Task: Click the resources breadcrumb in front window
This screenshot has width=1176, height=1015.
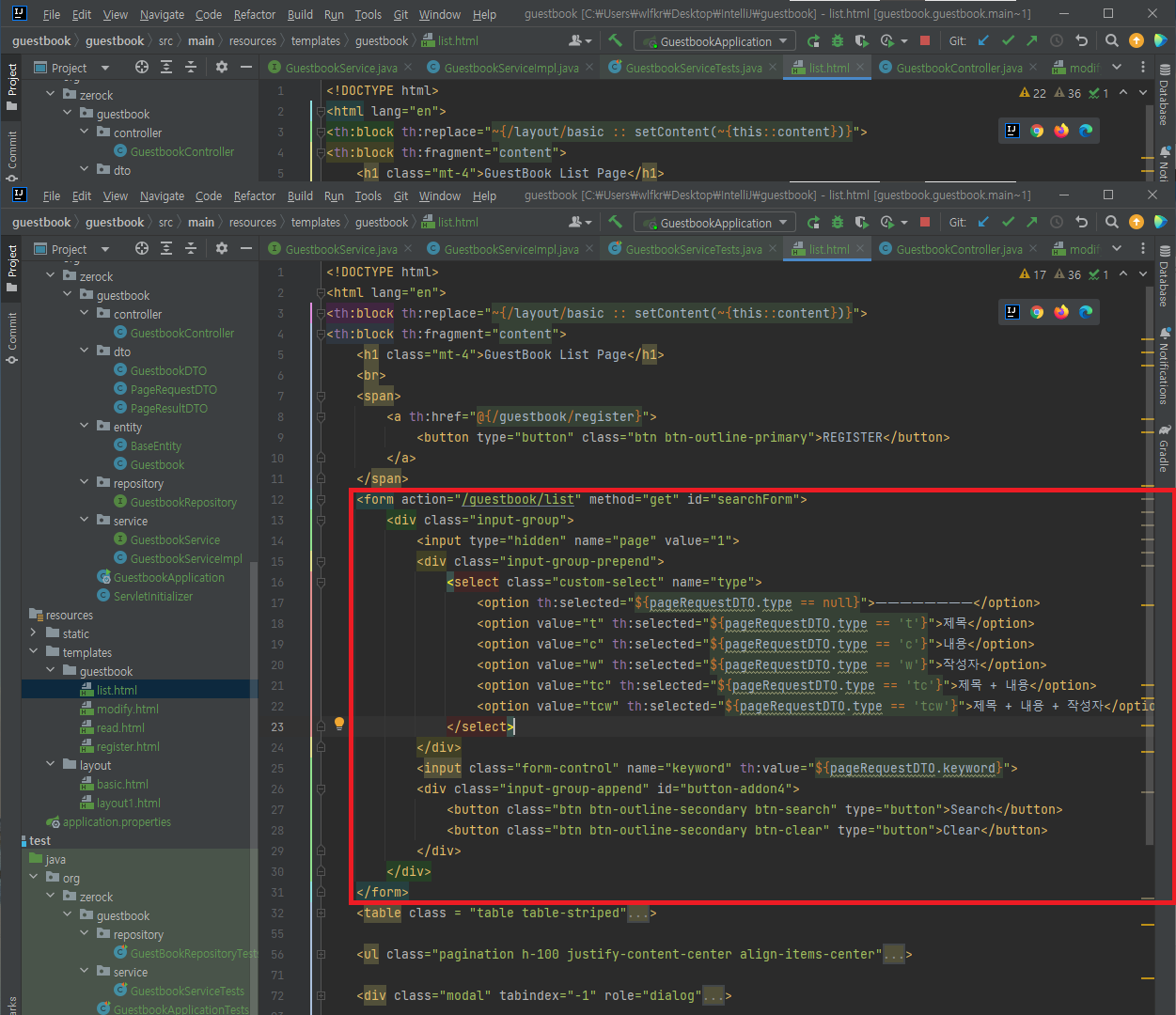Action: point(253,223)
